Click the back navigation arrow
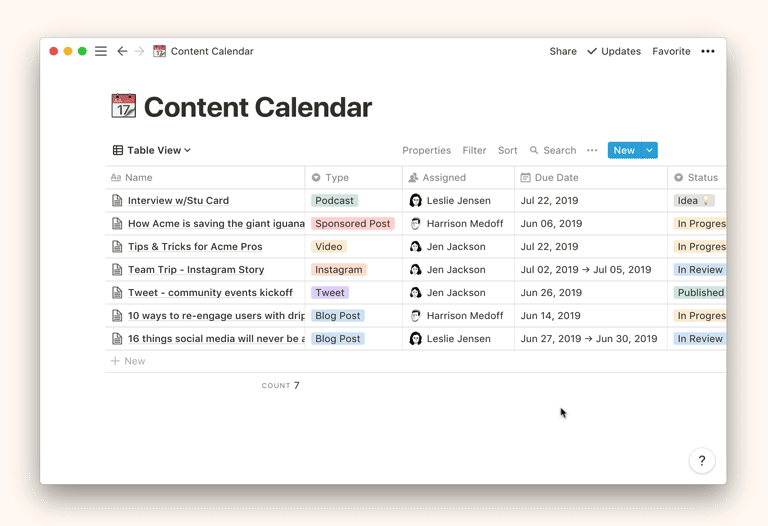The width and height of the screenshot is (768, 526). [122, 51]
